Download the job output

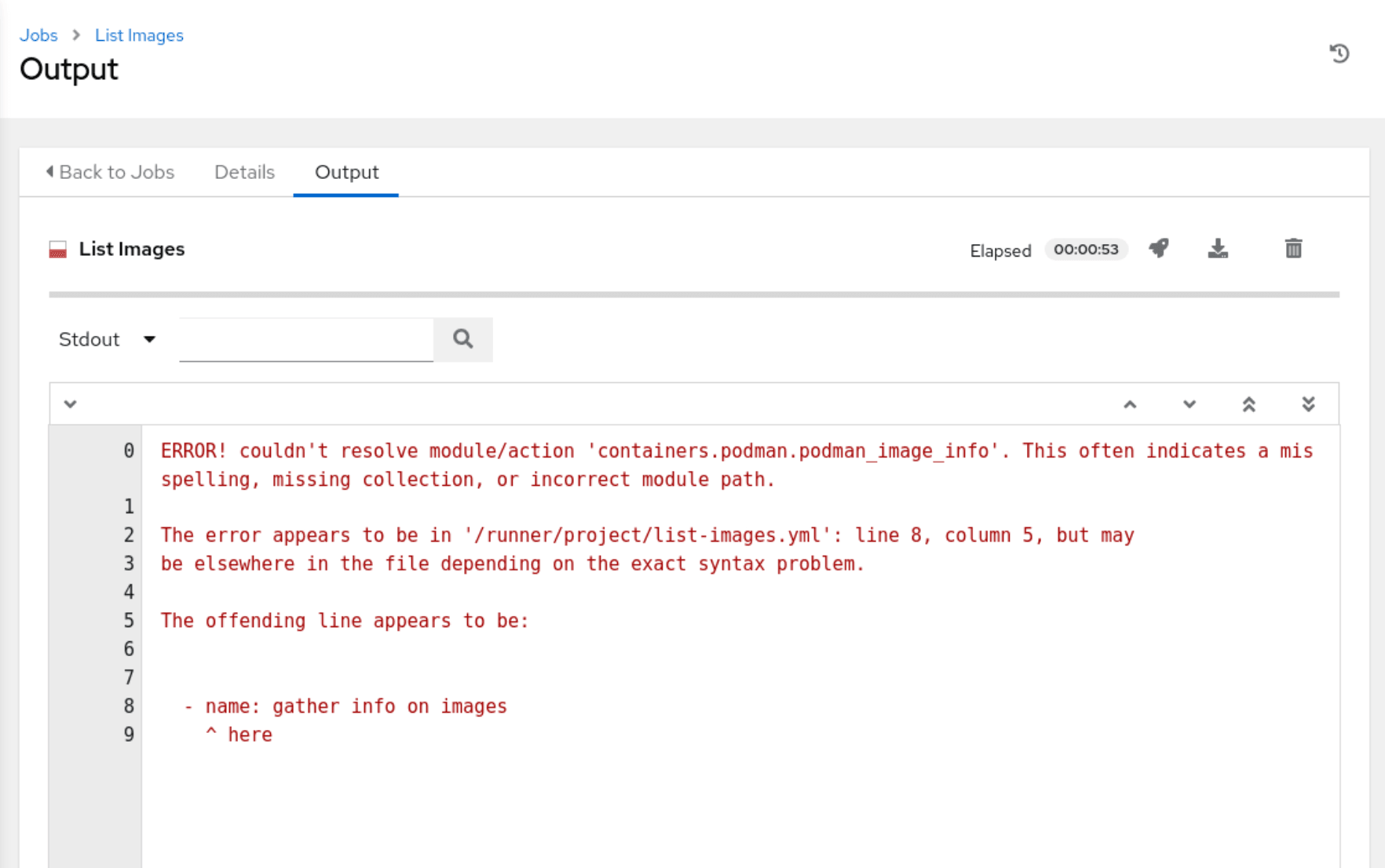point(1218,249)
